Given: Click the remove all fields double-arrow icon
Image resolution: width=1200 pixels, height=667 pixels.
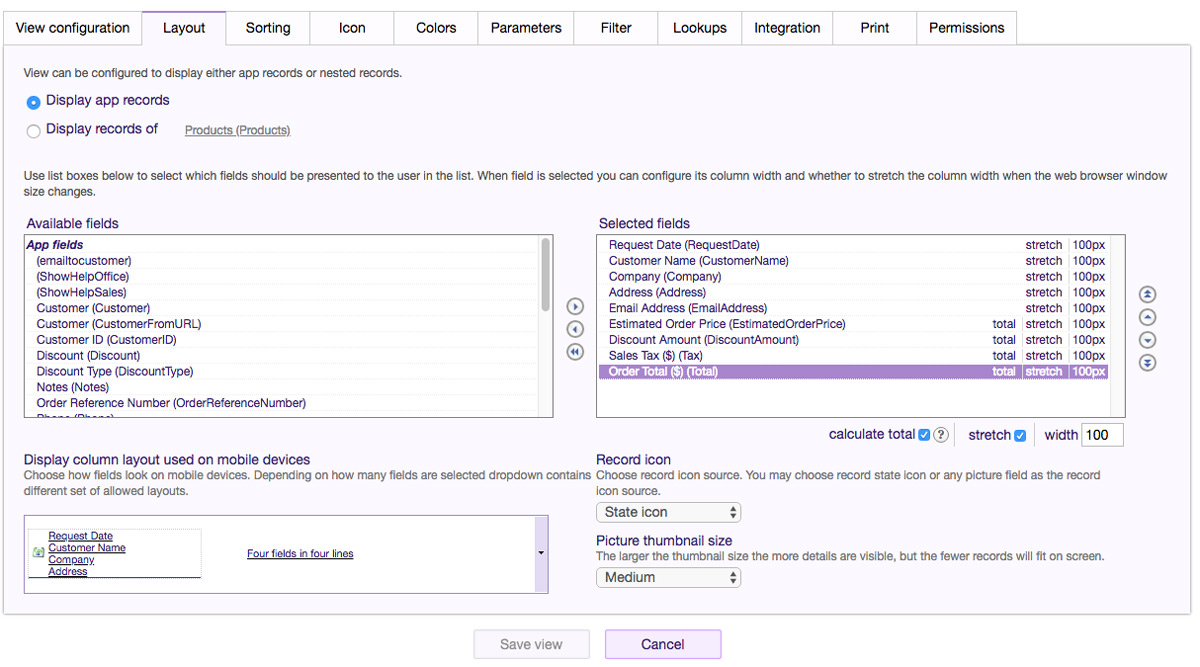Looking at the screenshot, I should pos(575,351).
